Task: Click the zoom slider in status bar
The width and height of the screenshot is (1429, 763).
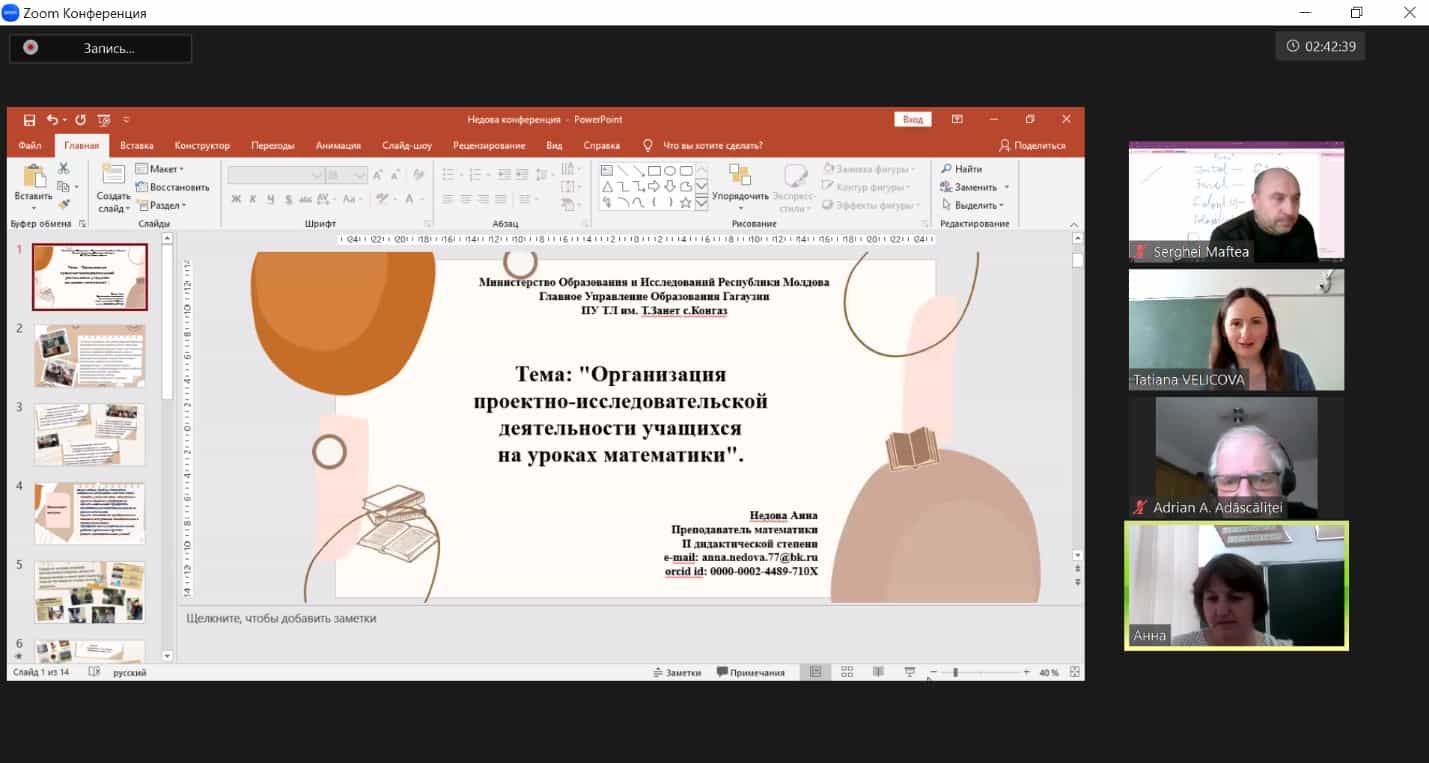Action: [x=980, y=672]
